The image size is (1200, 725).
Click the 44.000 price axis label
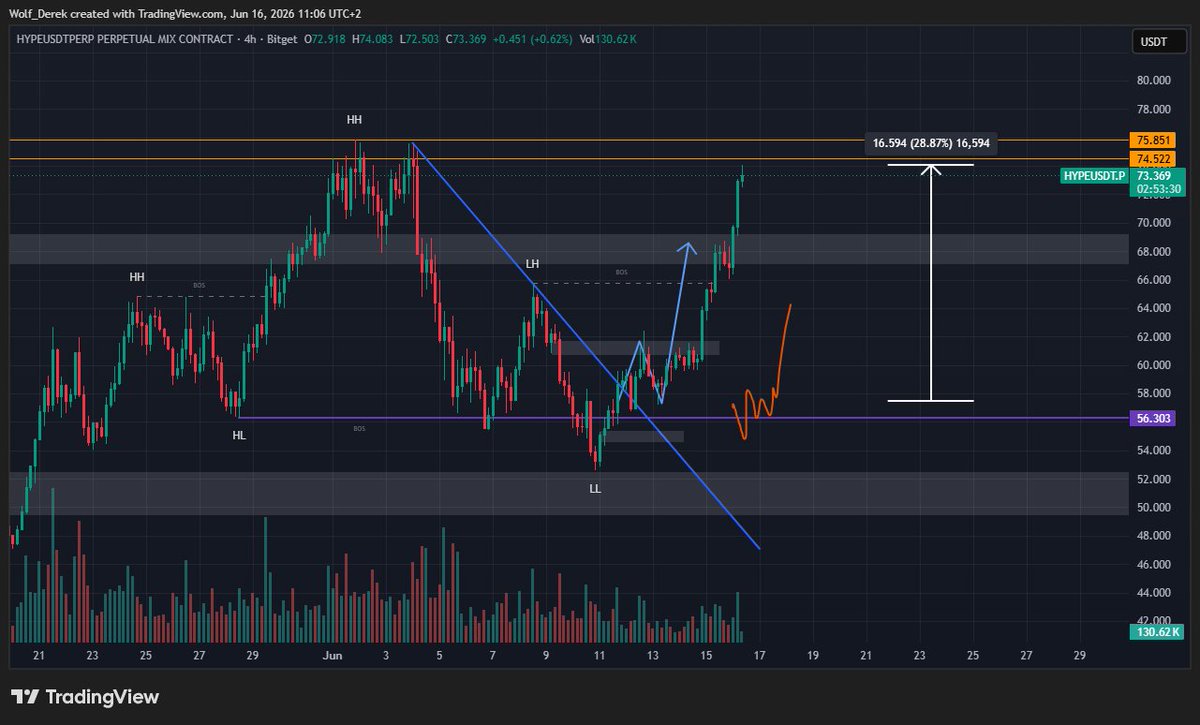[1152, 593]
